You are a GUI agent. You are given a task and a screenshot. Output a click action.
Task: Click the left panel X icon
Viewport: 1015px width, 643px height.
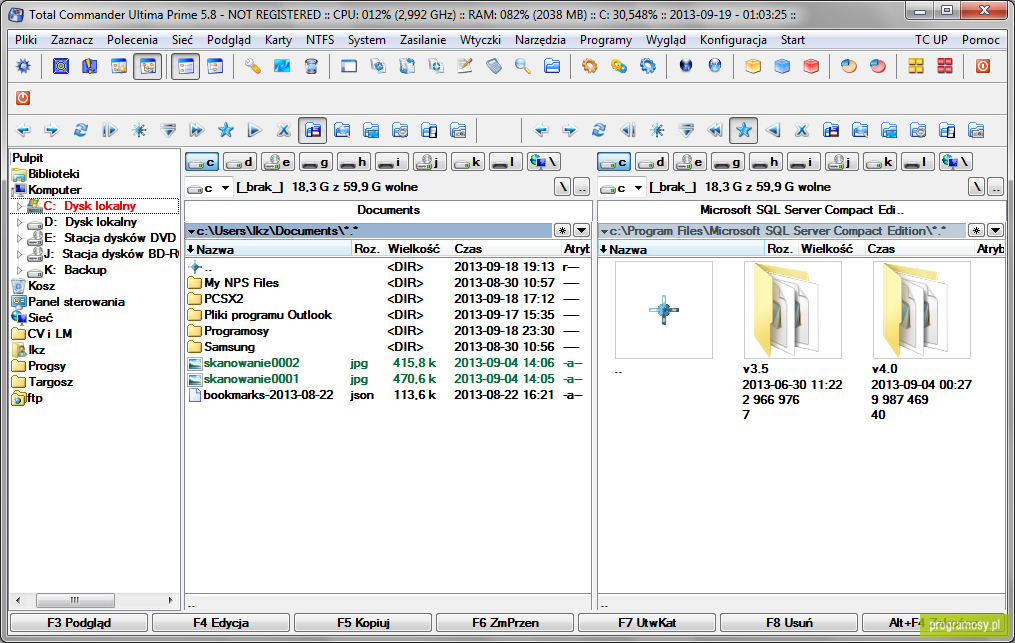284,131
